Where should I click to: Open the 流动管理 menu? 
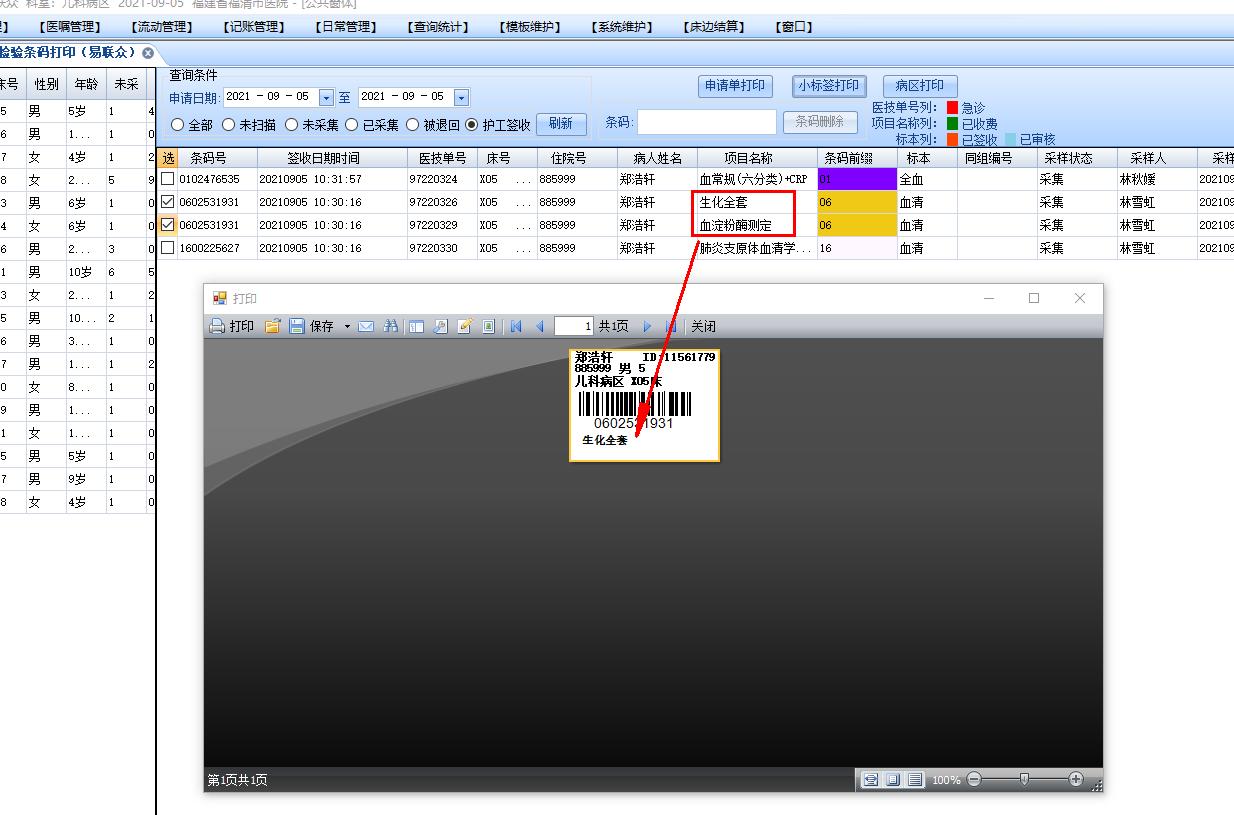pos(161,27)
